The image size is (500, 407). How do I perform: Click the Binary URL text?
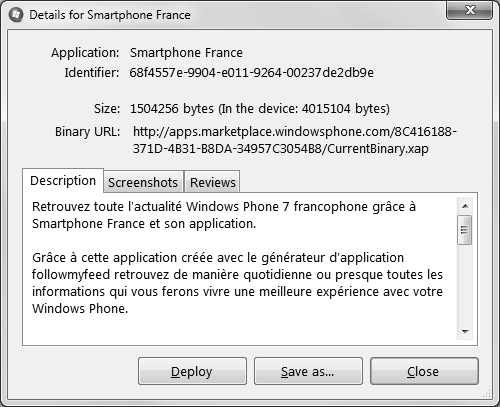(x=295, y=140)
